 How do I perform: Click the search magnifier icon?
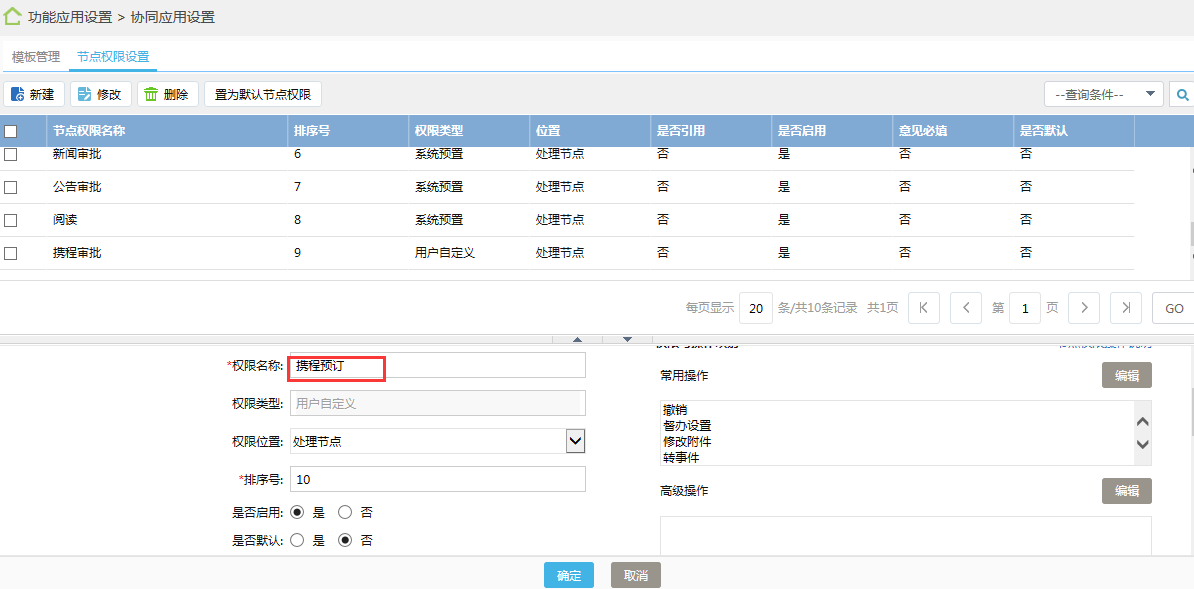[1182, 95]
